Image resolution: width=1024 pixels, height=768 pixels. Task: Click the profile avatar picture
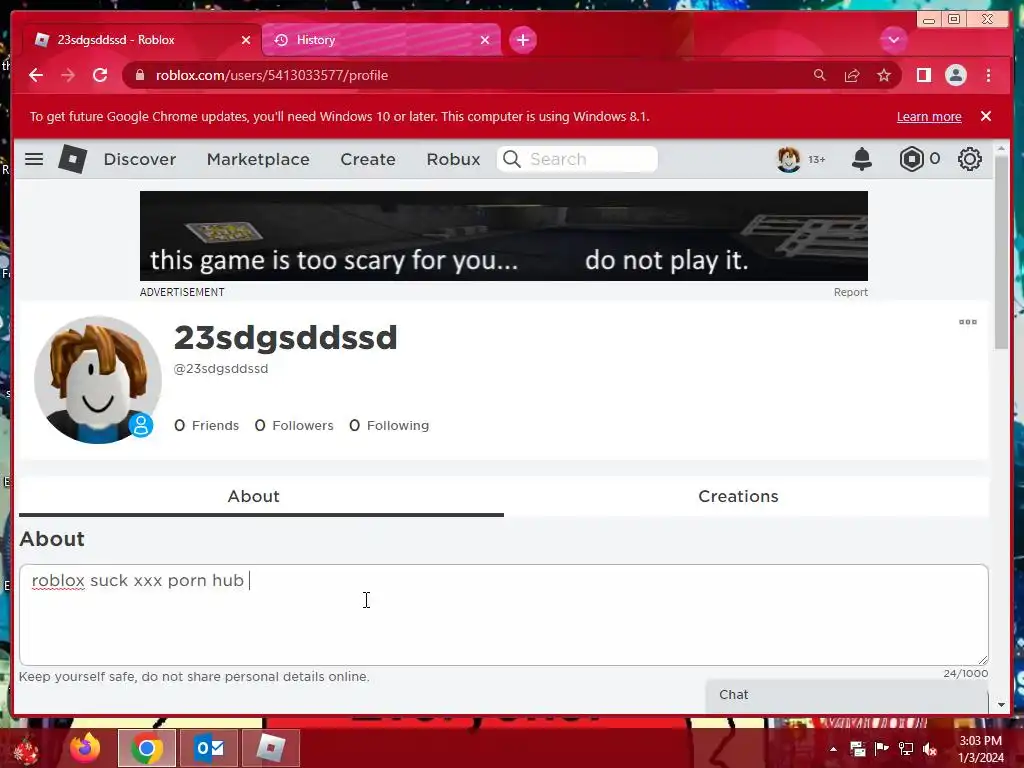[97, 379]
